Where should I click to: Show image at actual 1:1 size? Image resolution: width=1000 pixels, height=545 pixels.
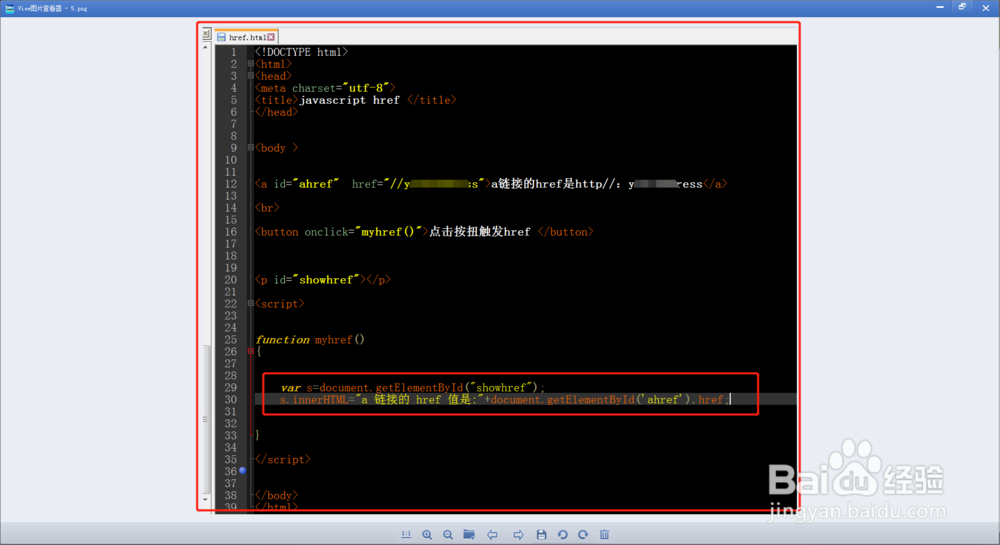(406, 534)
